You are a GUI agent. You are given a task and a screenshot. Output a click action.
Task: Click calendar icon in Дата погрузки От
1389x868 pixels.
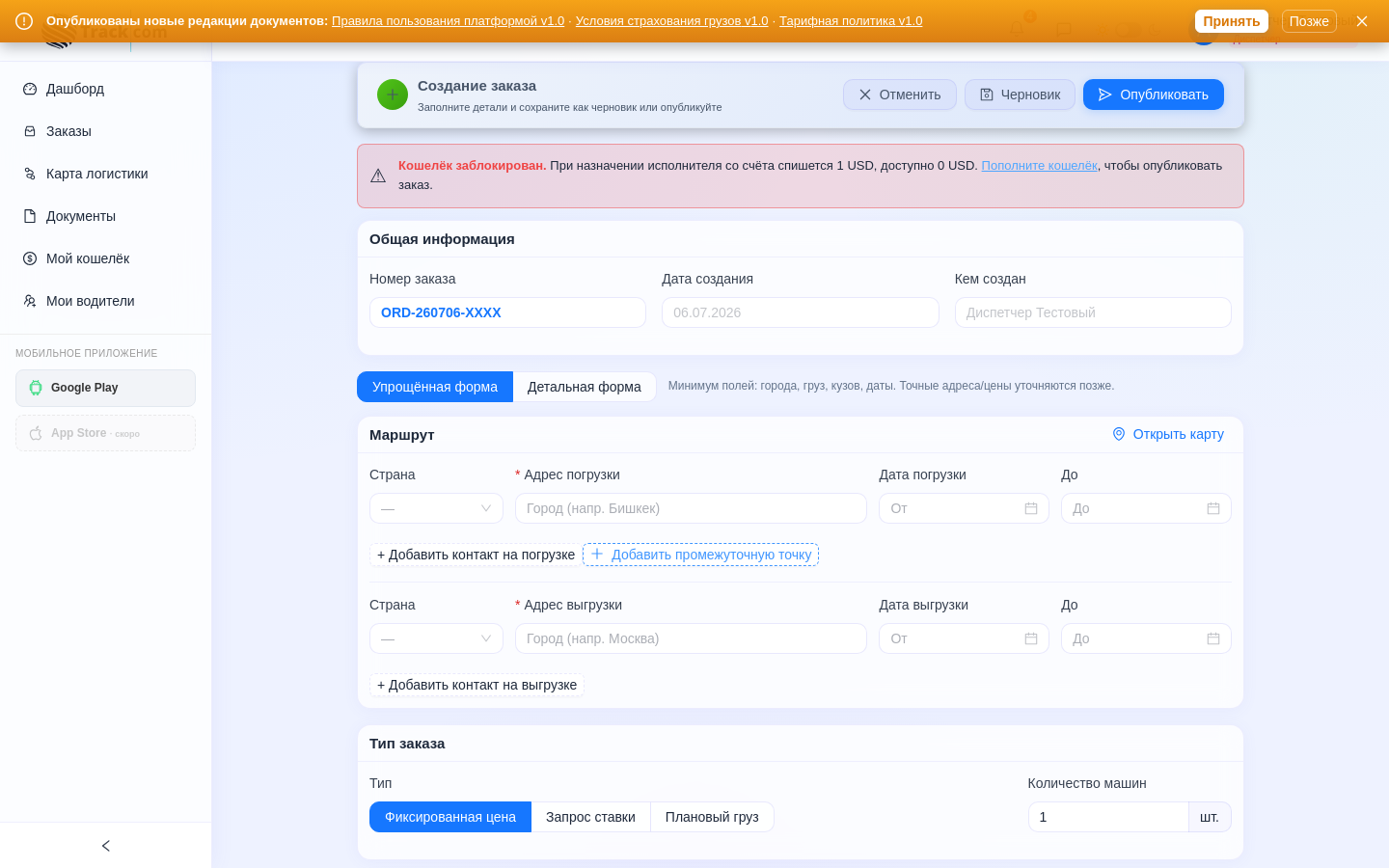[1031, 508]
